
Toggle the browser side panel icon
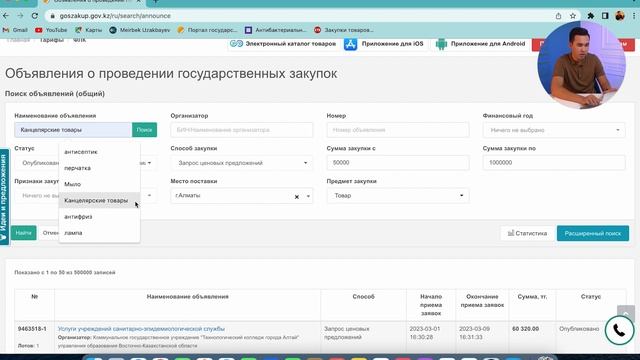click(605, 16)
